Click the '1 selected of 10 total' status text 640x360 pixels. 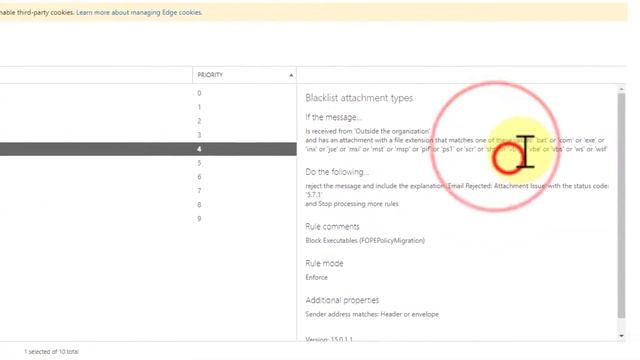tap(51, 351)
